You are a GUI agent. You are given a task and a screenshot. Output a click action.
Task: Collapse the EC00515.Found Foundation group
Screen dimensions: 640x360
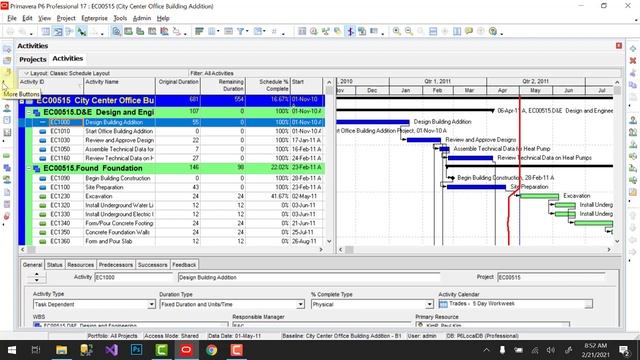(x=29, y=168)
